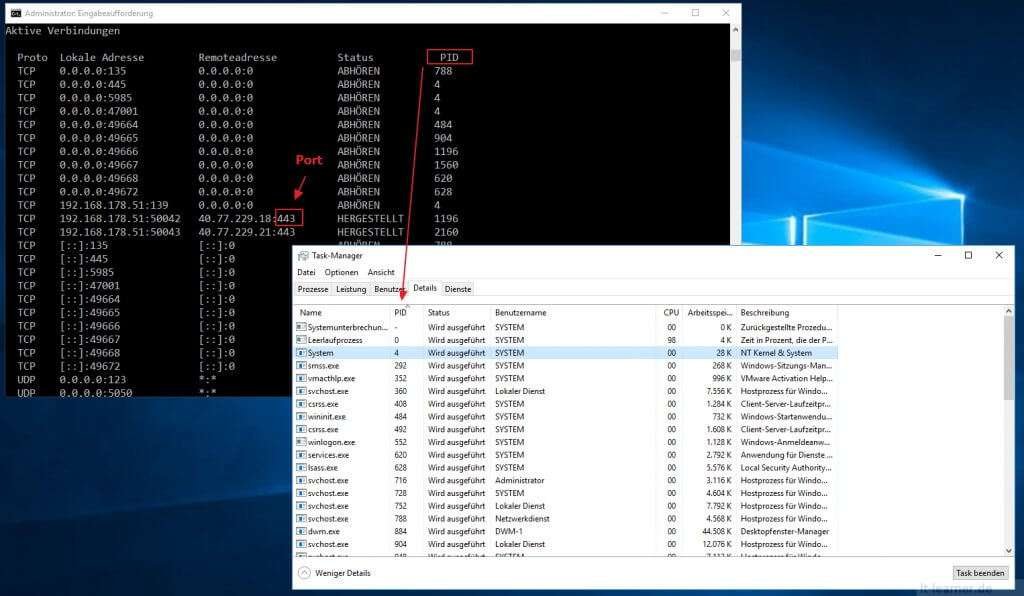Screen dimensions: 1024x596
Task: Open the Datei menu
Action: coord(306,272)
